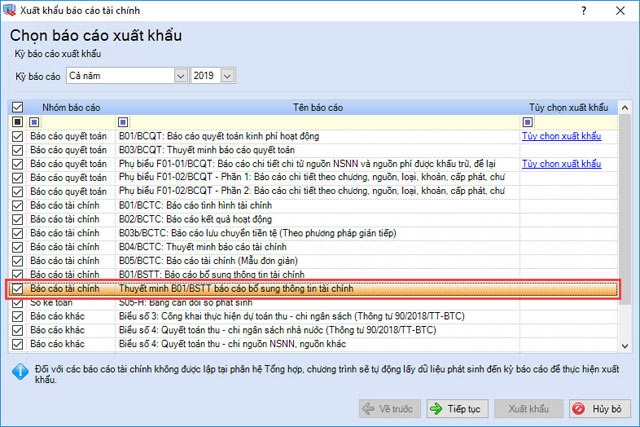Select row 'Biểu số 4: Quyết toán thu - chi nguồn NSNN'
The width and height of the screenshot is (640, 427).
[313, 345]
